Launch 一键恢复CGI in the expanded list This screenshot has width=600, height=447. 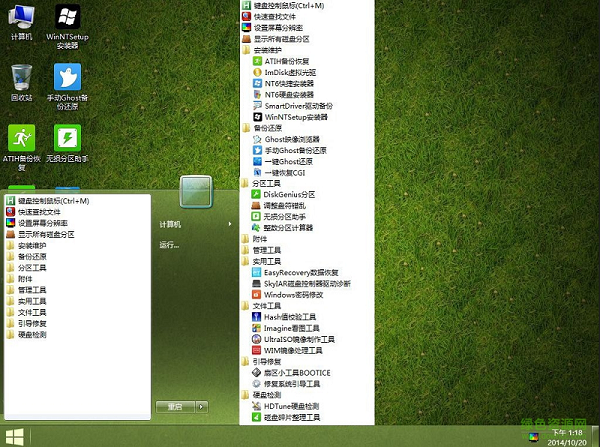279,173
